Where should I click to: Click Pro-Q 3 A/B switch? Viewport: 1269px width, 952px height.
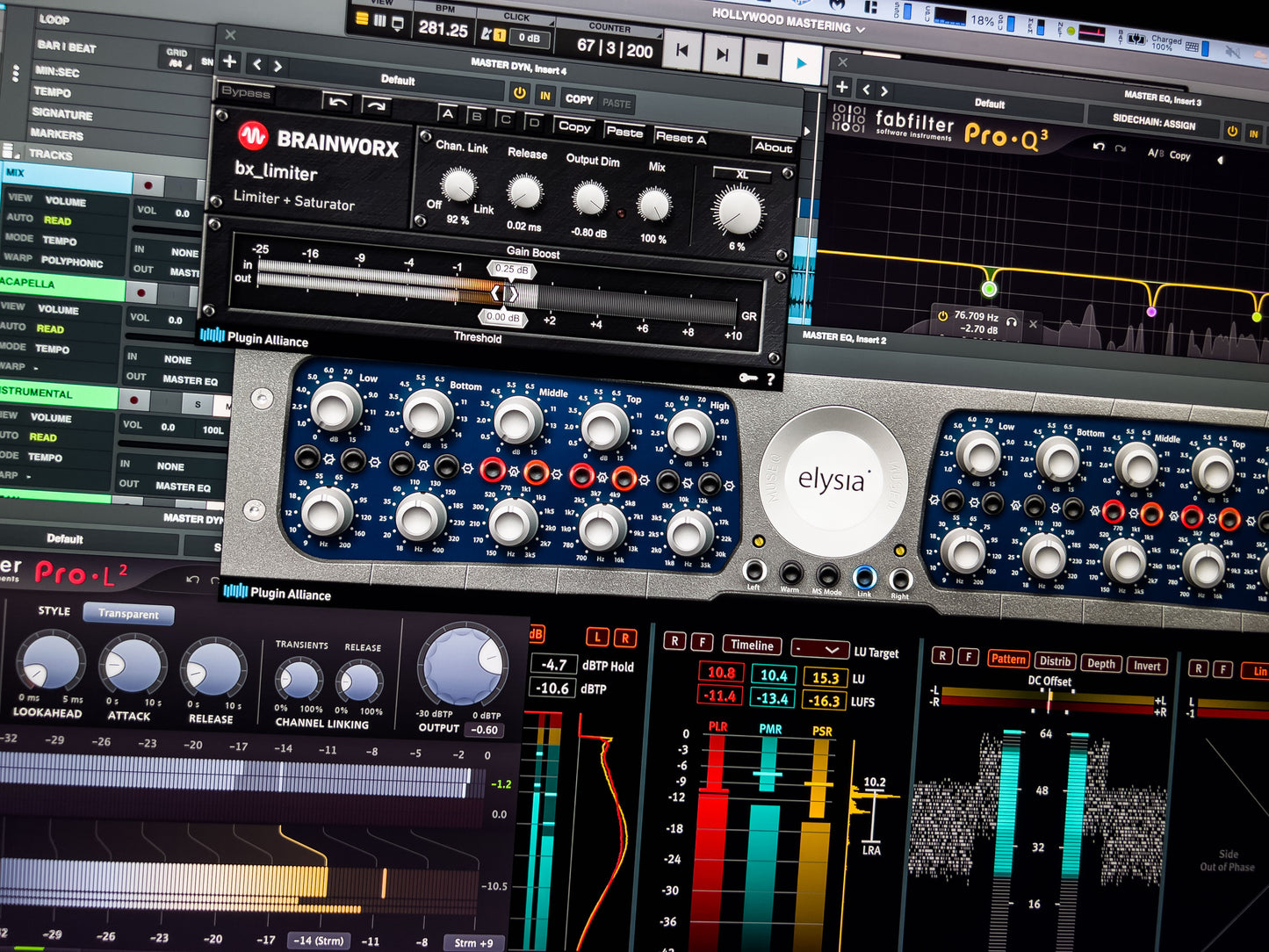1155,153
